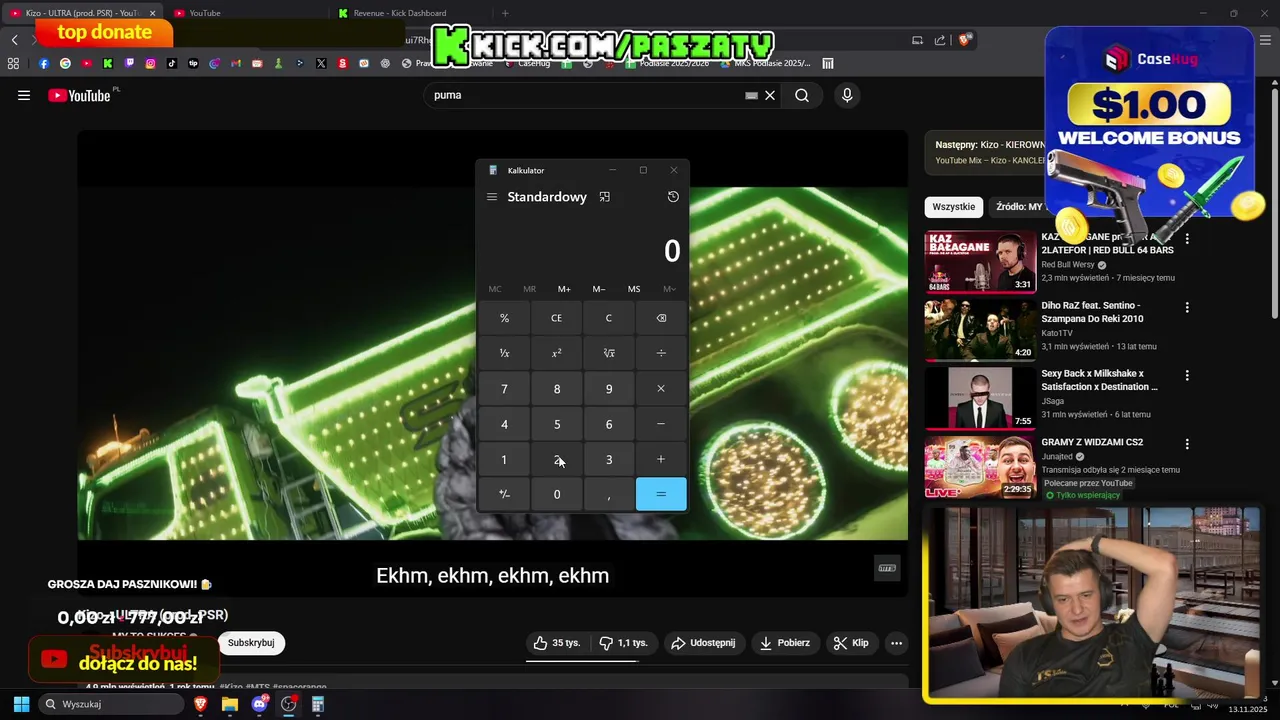Viewport: 1280px width, 720px height.
Task: Click digit 7 in Calculator
Action: coord(504,389)
